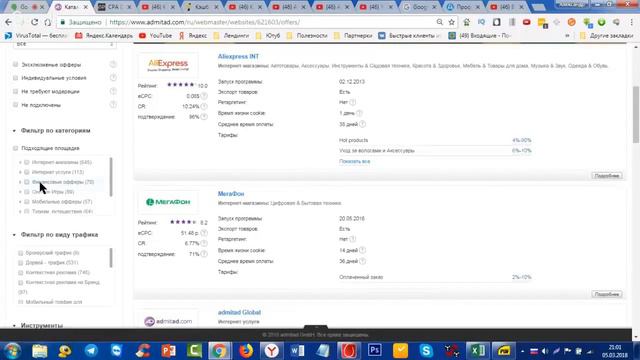640x360 pixels.
Task: Click 'Показать все' under AliExpress tariffs
Action: pyautogui.click(x=354, y=161)
